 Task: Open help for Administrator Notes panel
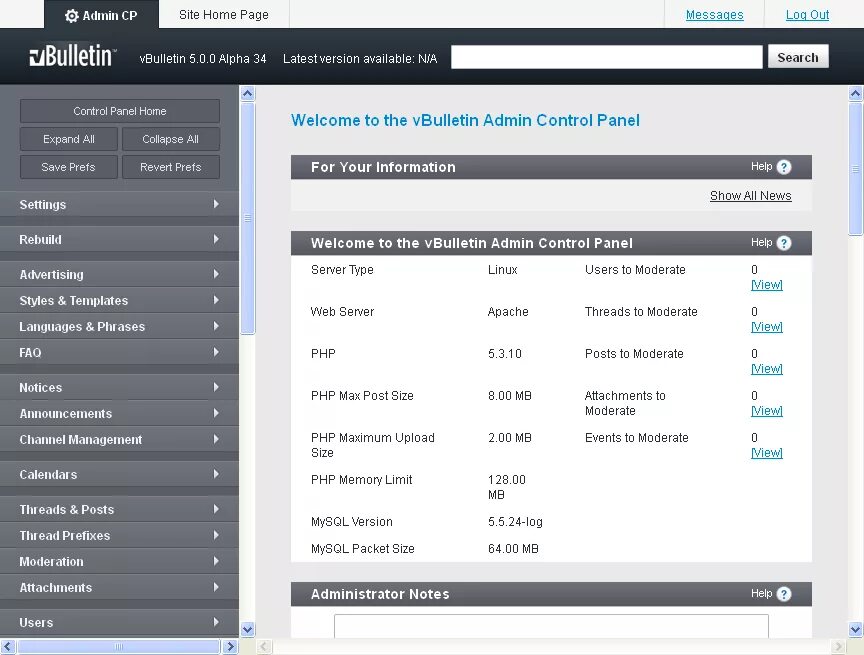[784, 594]
